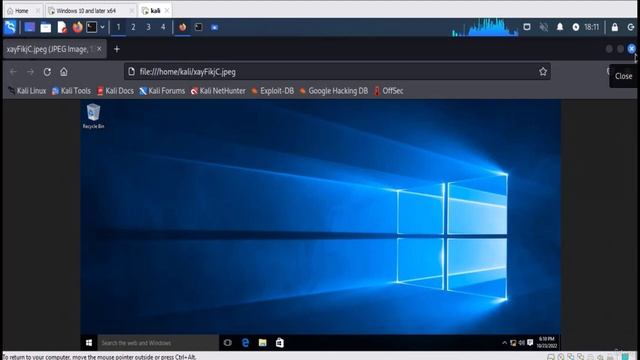The height and width of the screenshot is (360, 640).
Task: Open the Kali NetHunter bookmark
Action: point(218,91)
